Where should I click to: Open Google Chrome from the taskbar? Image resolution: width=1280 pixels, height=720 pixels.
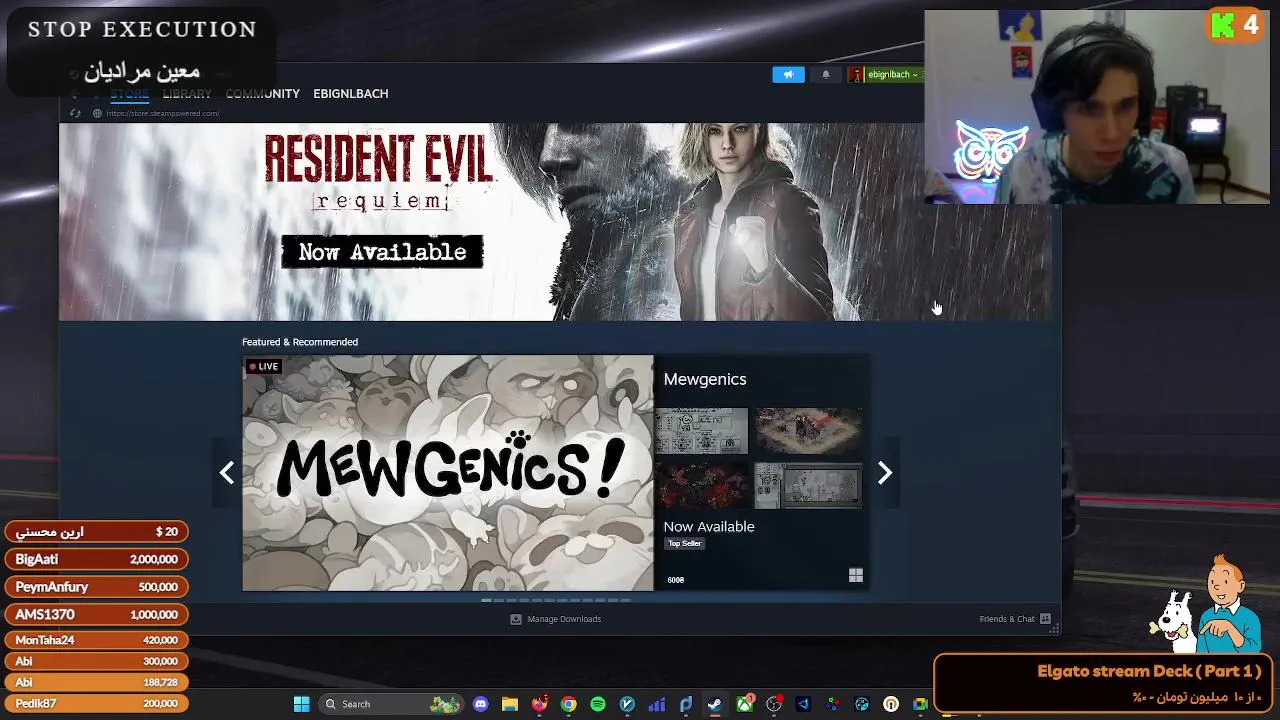[569, 704]
